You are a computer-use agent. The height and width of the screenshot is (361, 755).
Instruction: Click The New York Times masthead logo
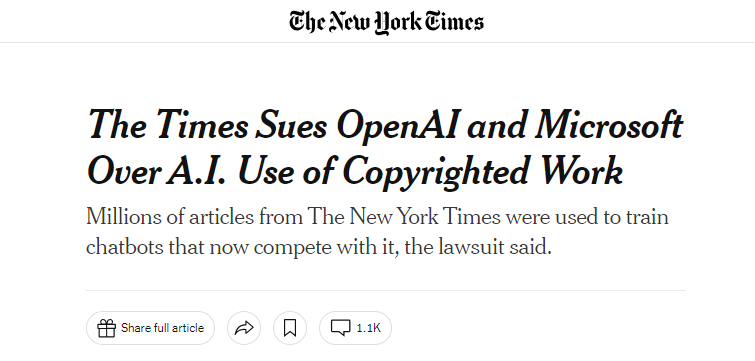point(386,22)
